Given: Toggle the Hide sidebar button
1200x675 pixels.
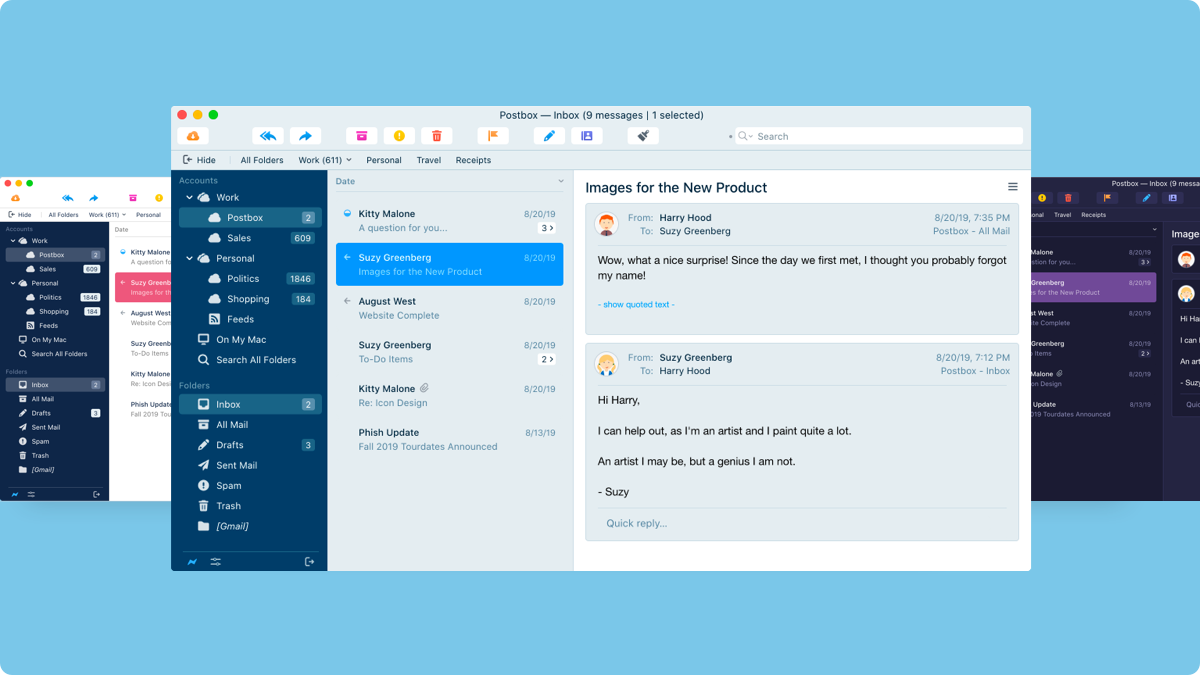Looking at the screenshot, I should click(x=199, y=160).
